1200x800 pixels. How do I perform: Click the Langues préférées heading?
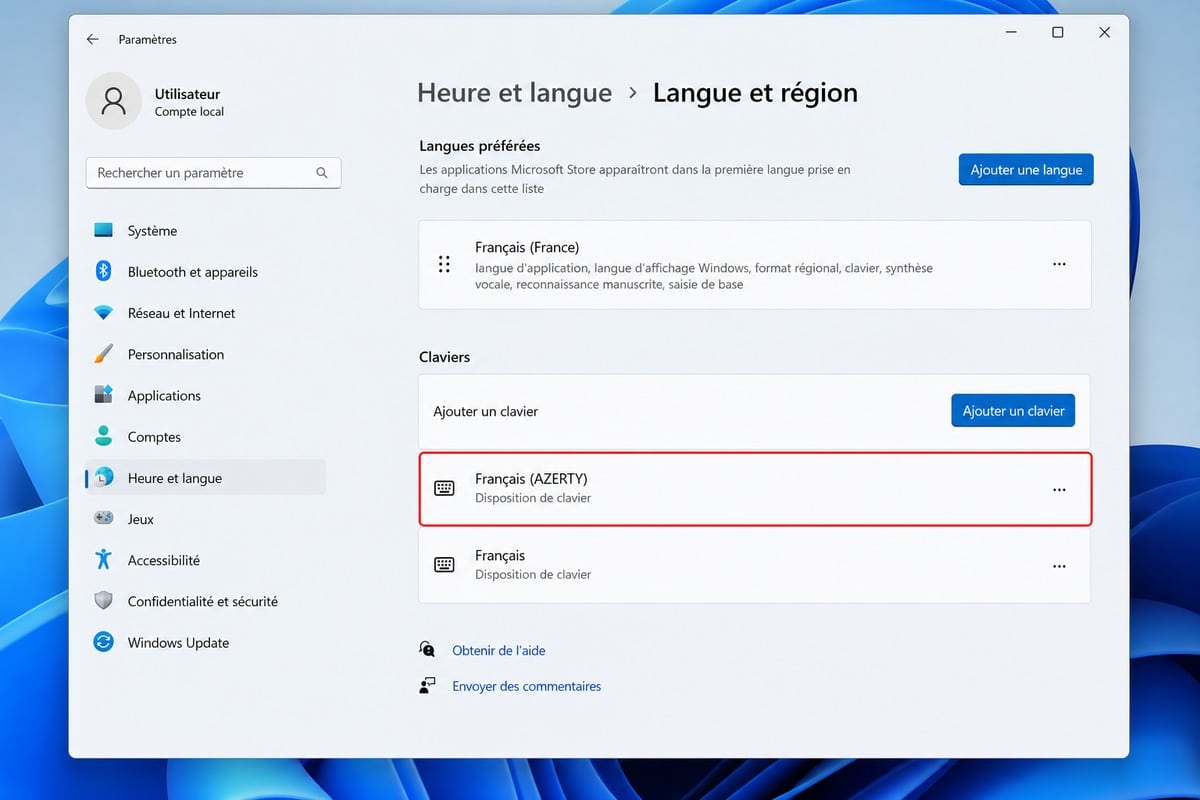[480, 146]
